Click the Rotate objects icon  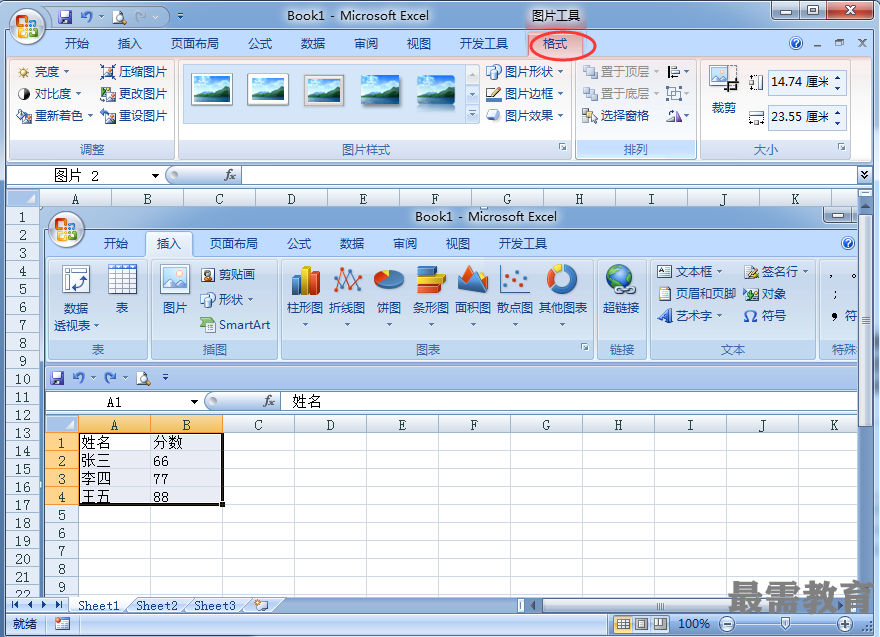677,116
